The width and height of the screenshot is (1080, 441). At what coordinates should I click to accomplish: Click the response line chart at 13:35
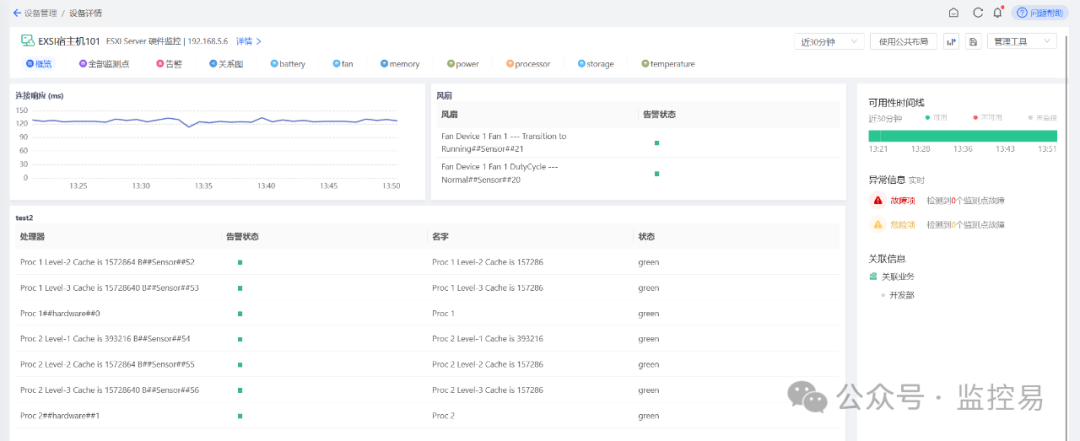203,124
